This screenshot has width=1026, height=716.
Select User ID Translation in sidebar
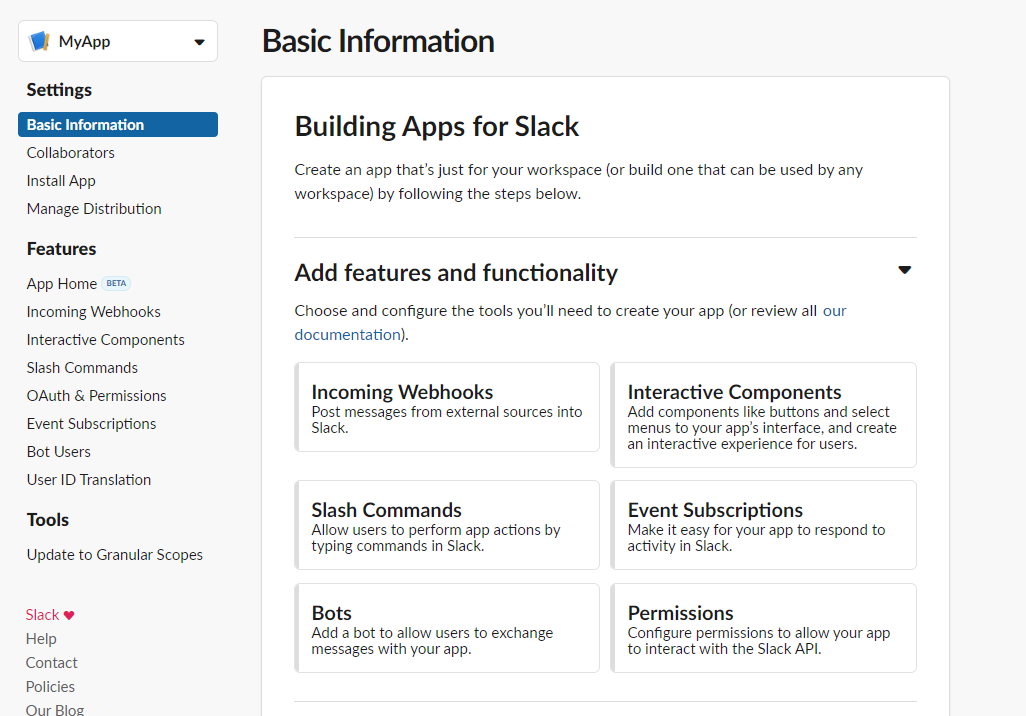tap(89, 480)
